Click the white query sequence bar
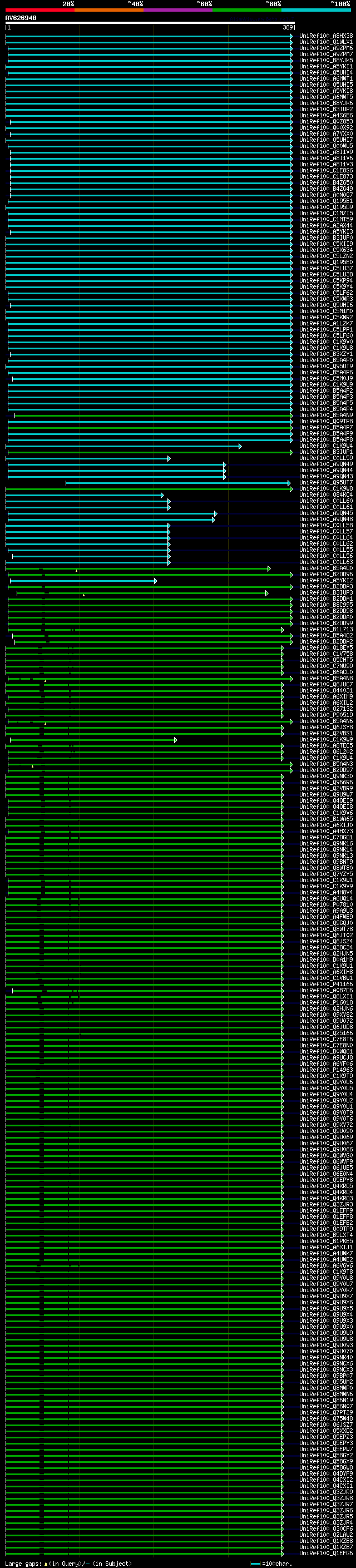This screenshot has width=356, height=1568. [150, 22]
